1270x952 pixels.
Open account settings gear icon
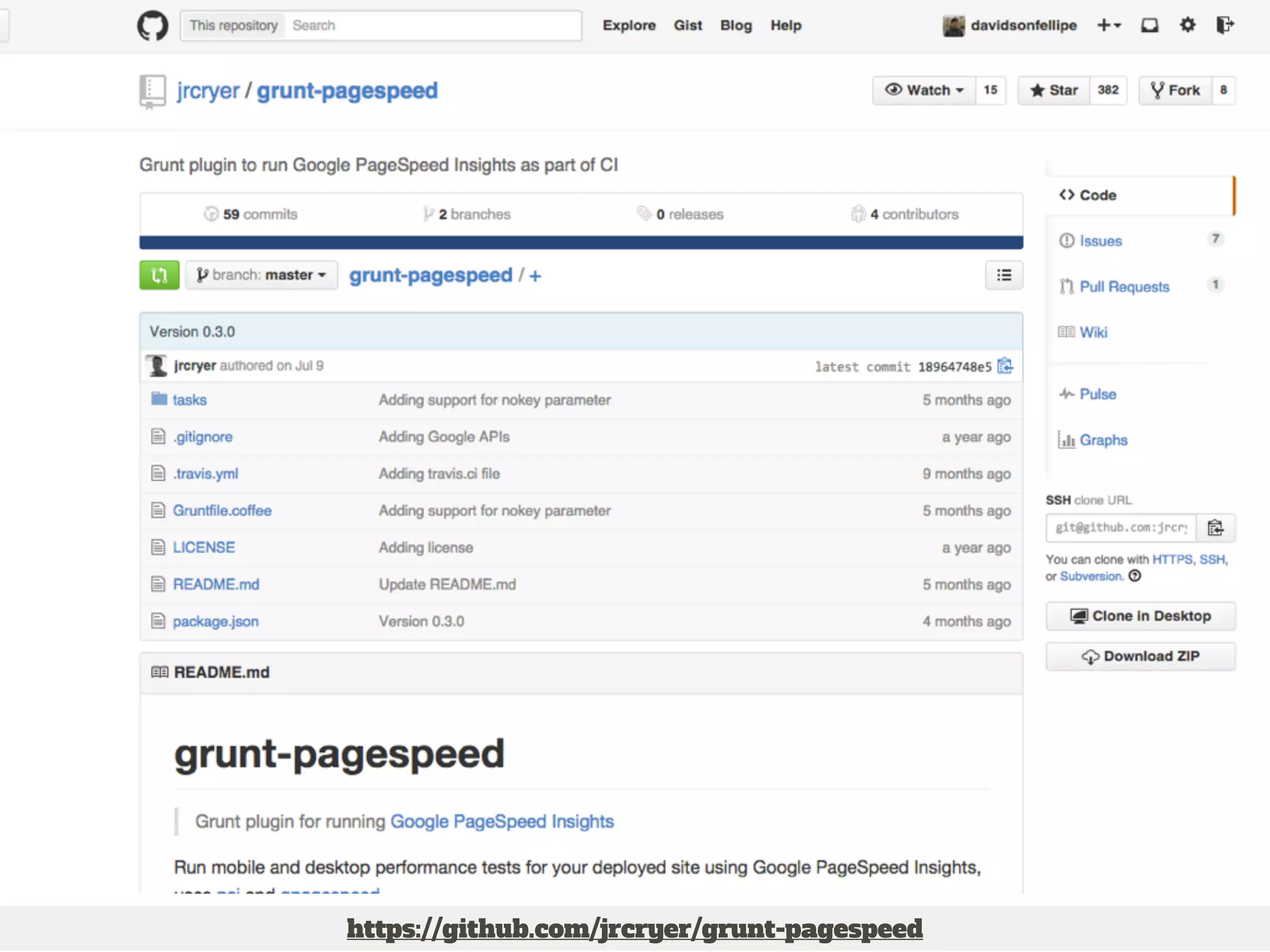(x=1188, y=25)
